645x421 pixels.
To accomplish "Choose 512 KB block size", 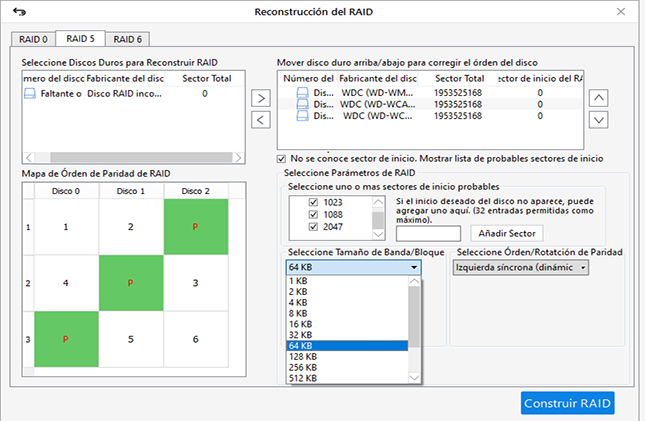I will [x=347, y=378].
